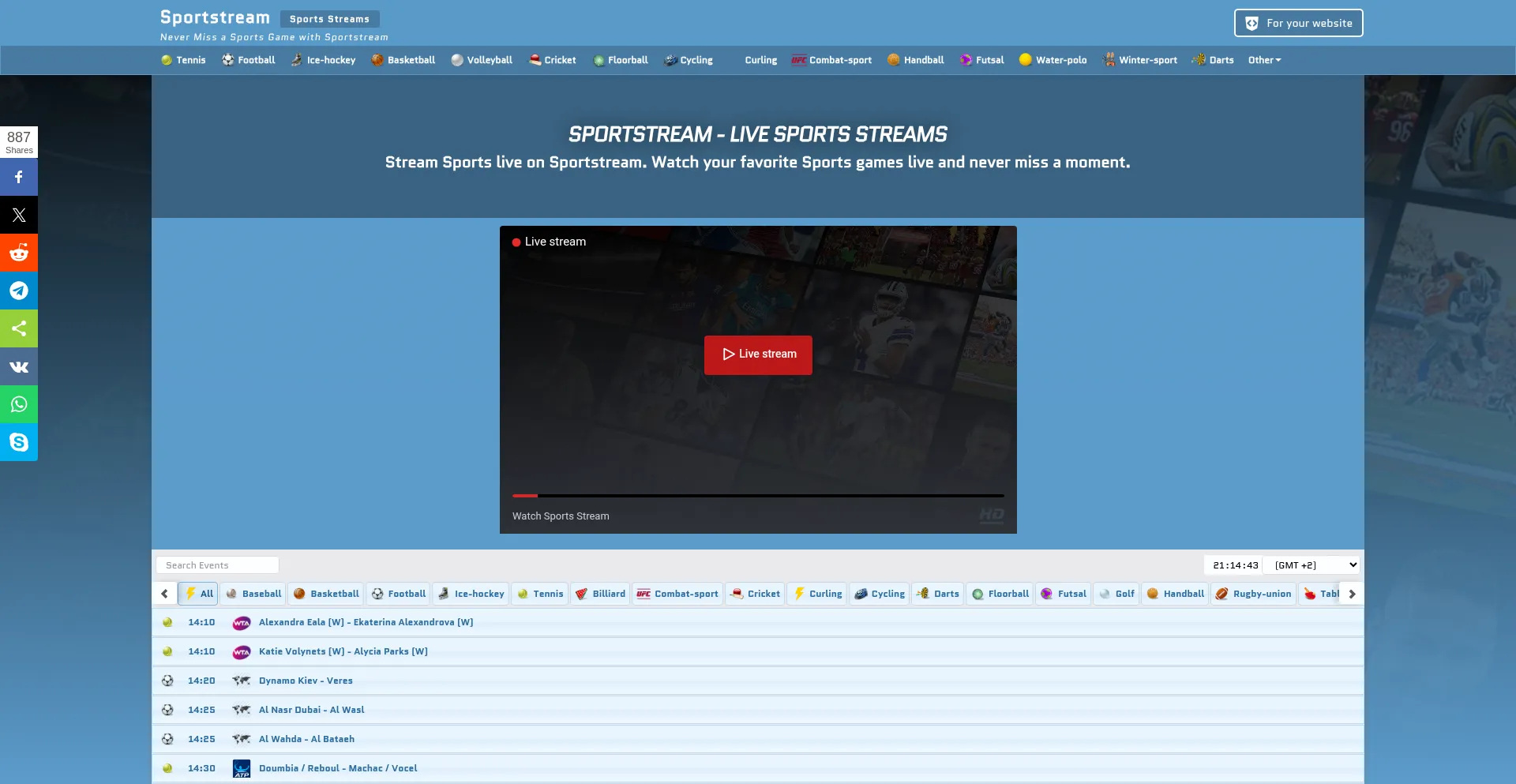Share page on Reddit
The height and width of the screenshot is (784, 1516).
coord(19,253)
